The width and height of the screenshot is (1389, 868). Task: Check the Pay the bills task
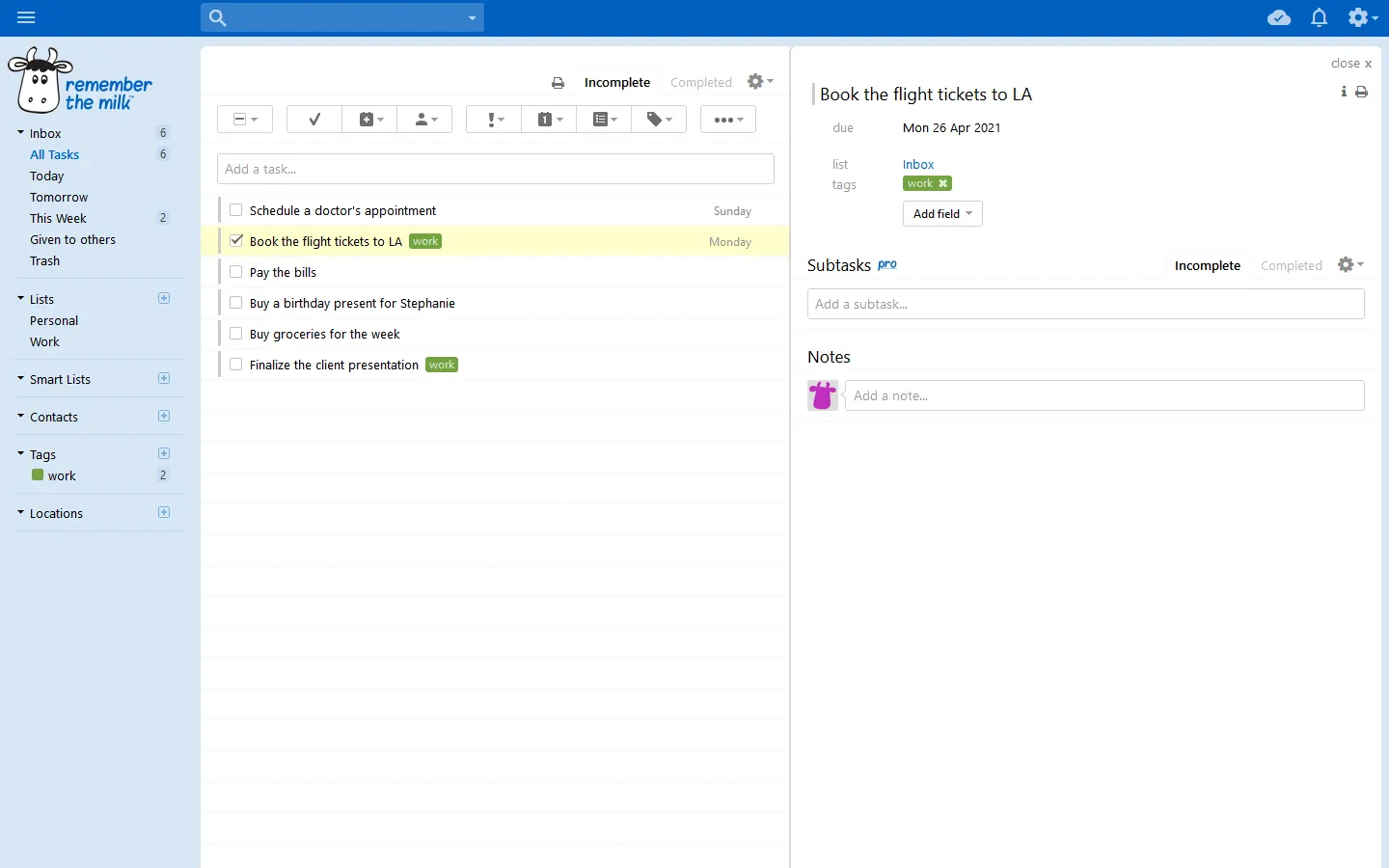pyautogui.click(x=236, y=272)
